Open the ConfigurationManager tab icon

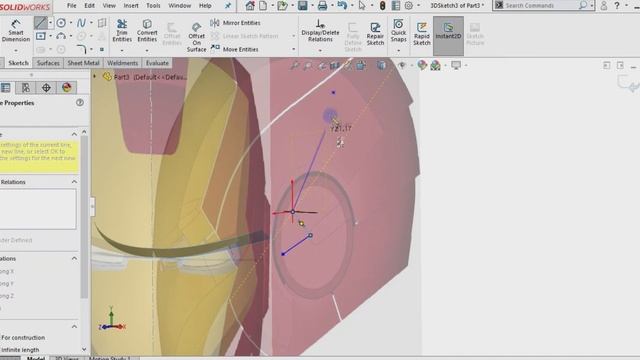(26, 87)
